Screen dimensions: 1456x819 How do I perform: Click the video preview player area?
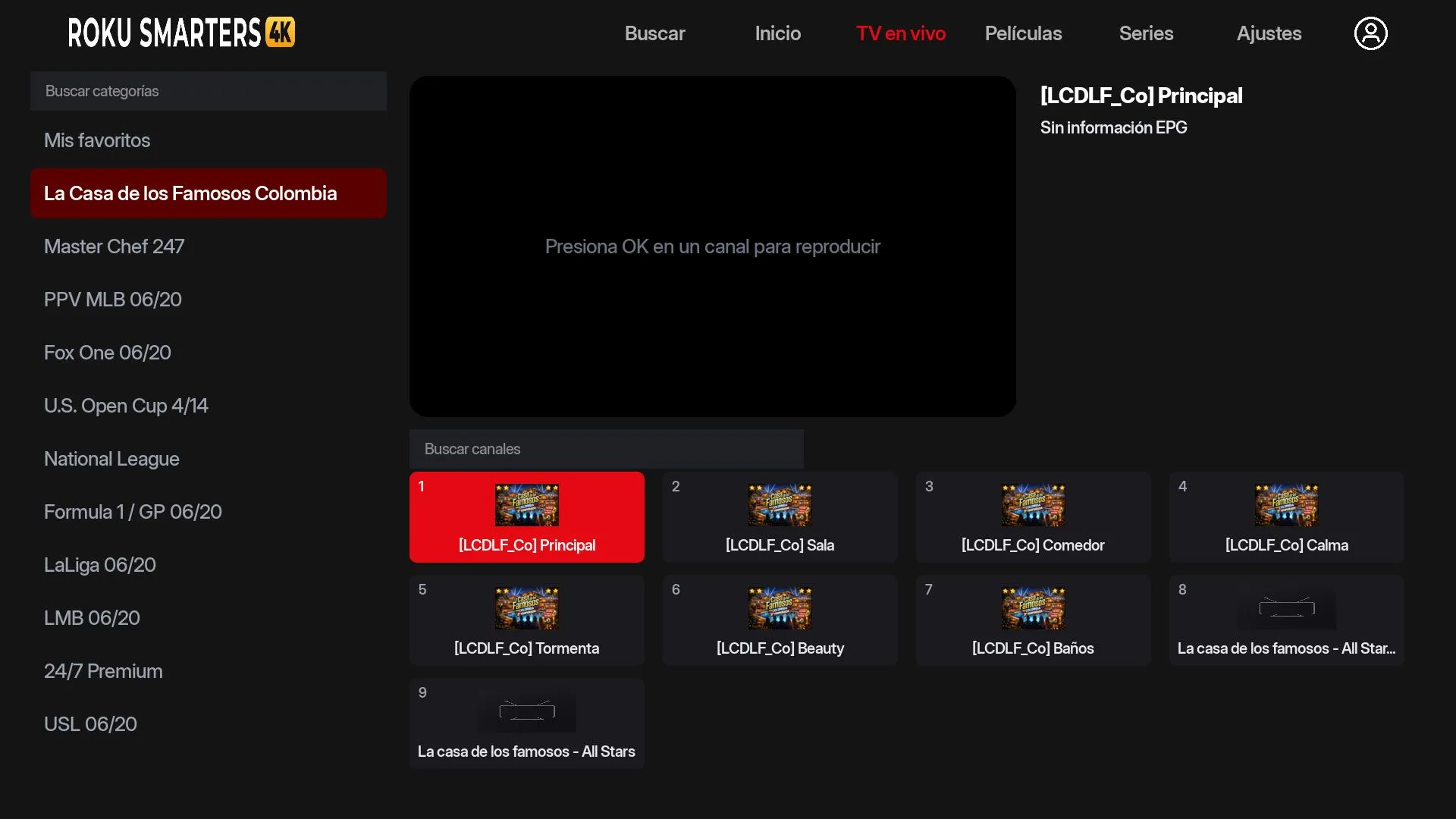click(713, 246)
